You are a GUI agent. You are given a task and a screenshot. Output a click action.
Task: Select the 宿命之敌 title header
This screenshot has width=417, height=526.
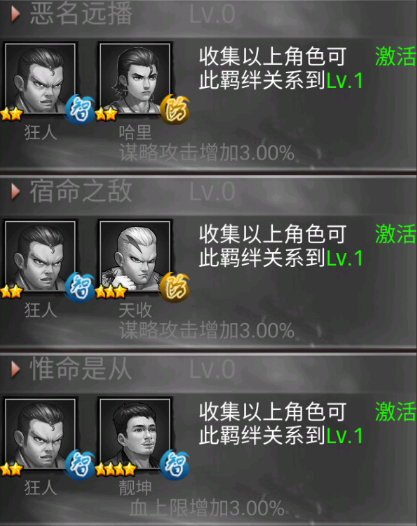pos(81,191)
